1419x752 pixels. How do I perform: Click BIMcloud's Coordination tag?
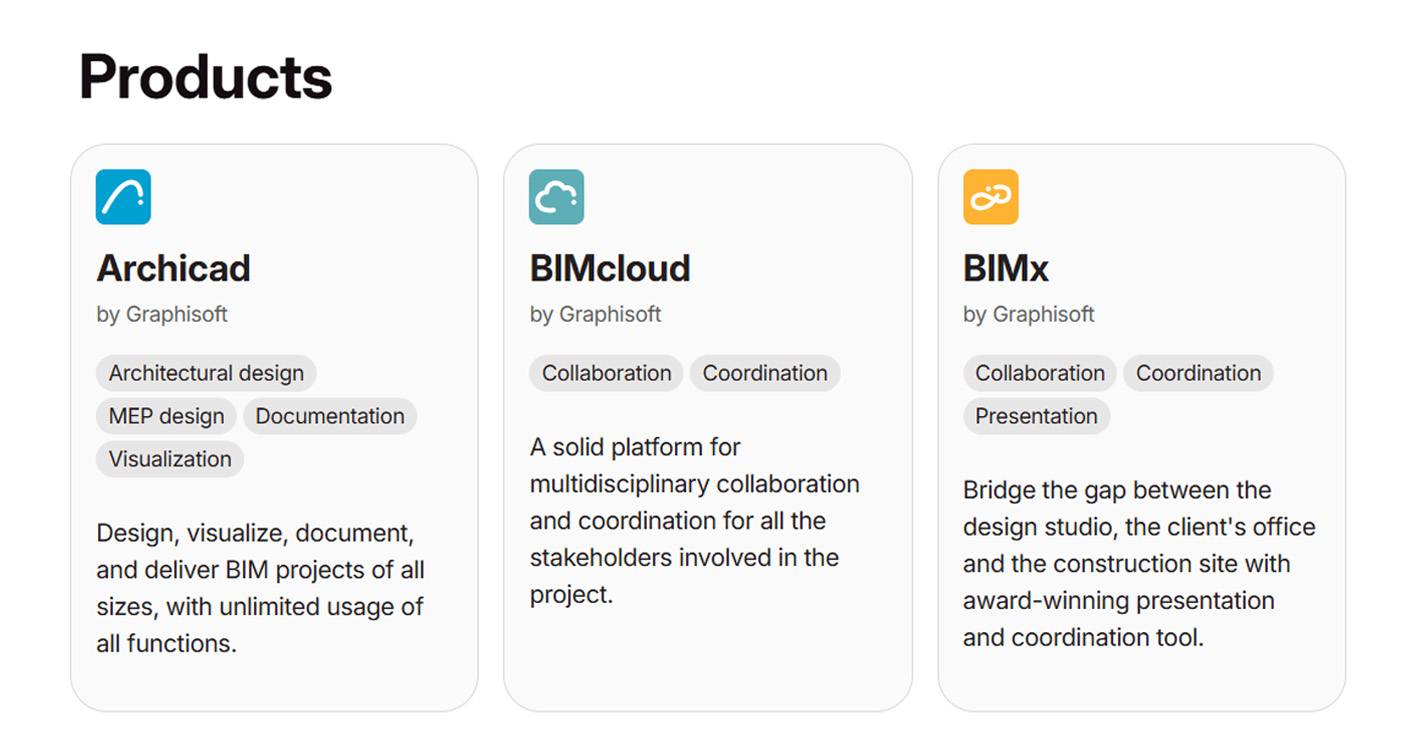coord(765,373)
